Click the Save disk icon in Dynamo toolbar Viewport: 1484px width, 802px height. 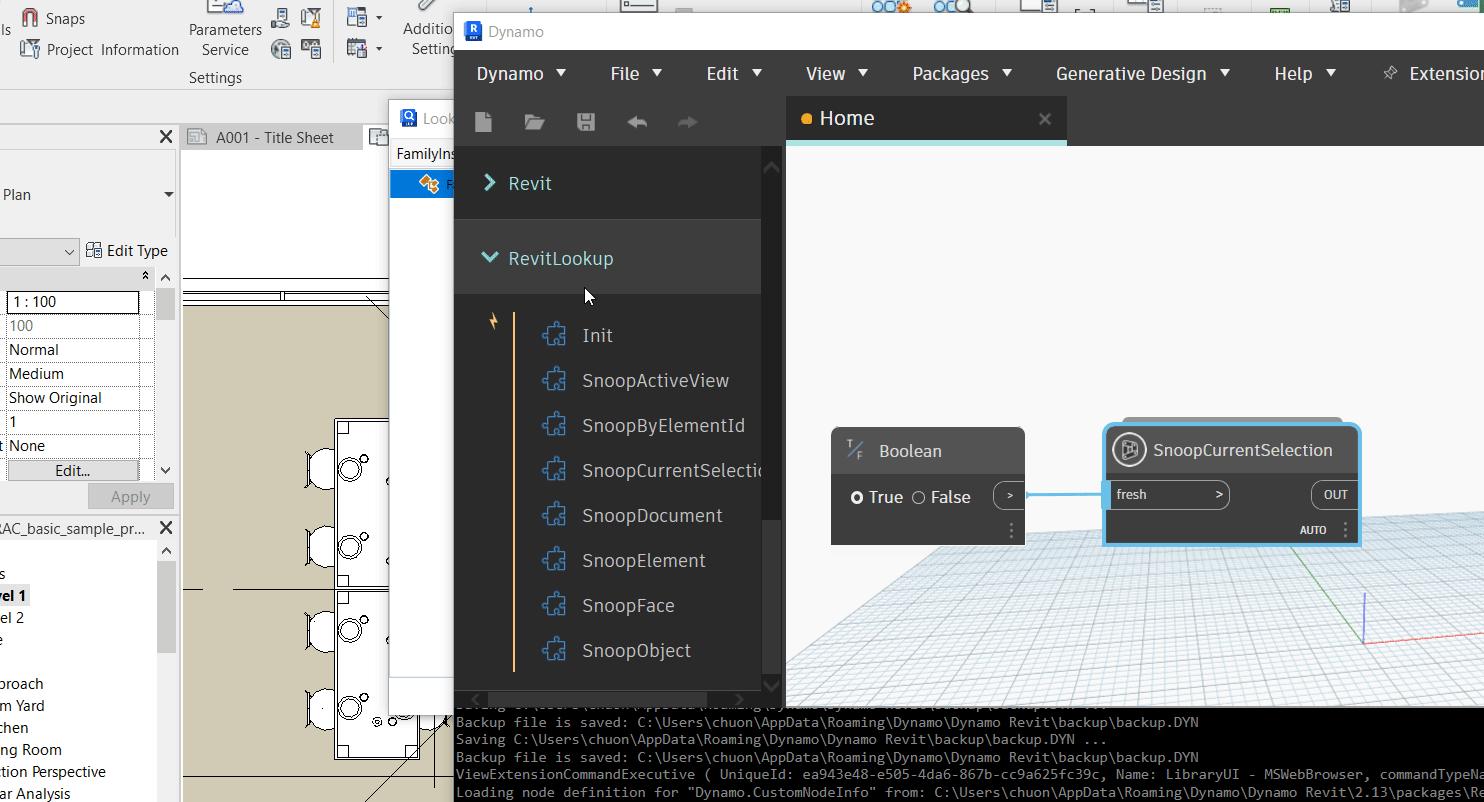click(x=586, y=122)
